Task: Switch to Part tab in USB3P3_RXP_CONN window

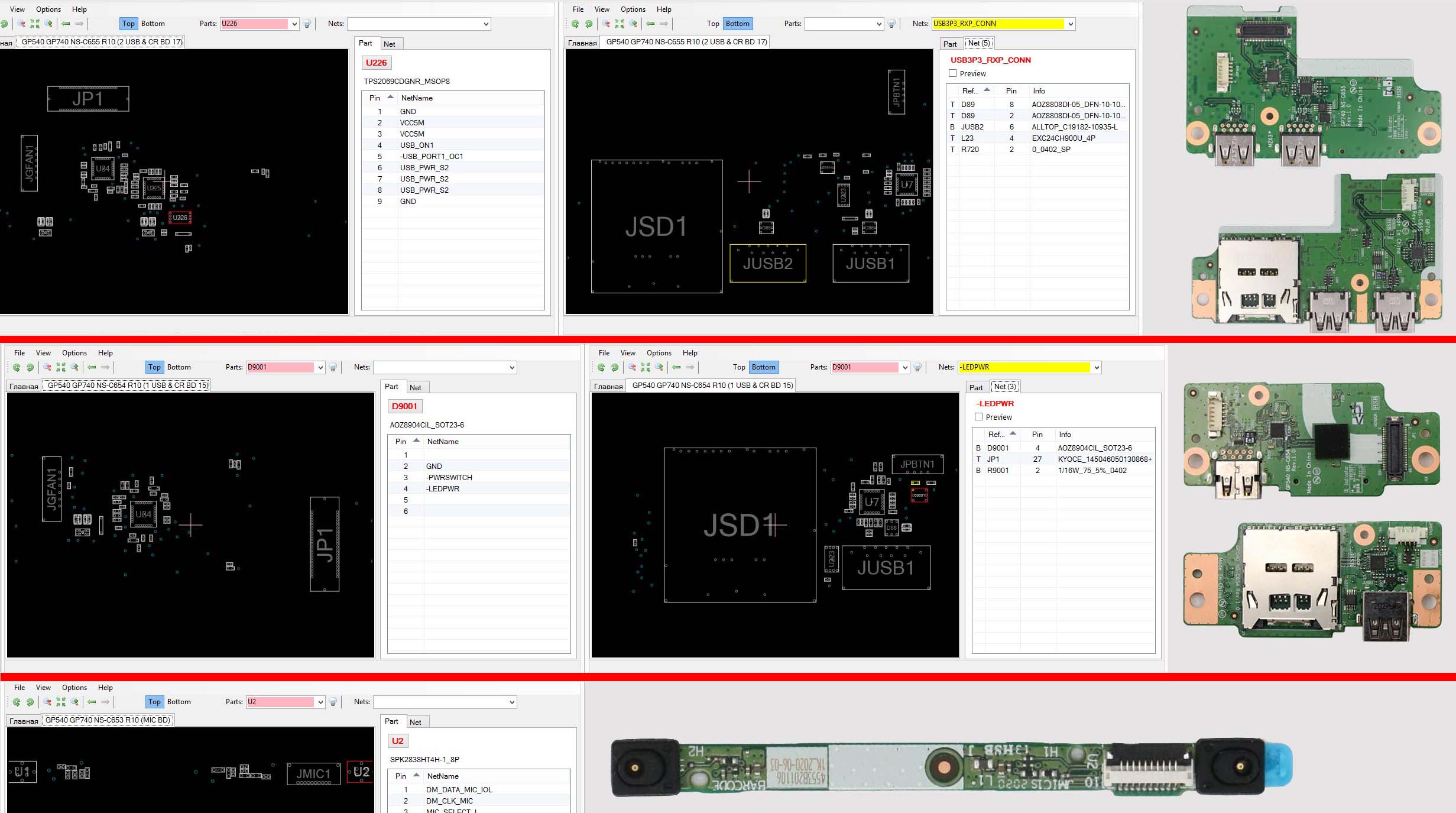Action: pos(950,44)
